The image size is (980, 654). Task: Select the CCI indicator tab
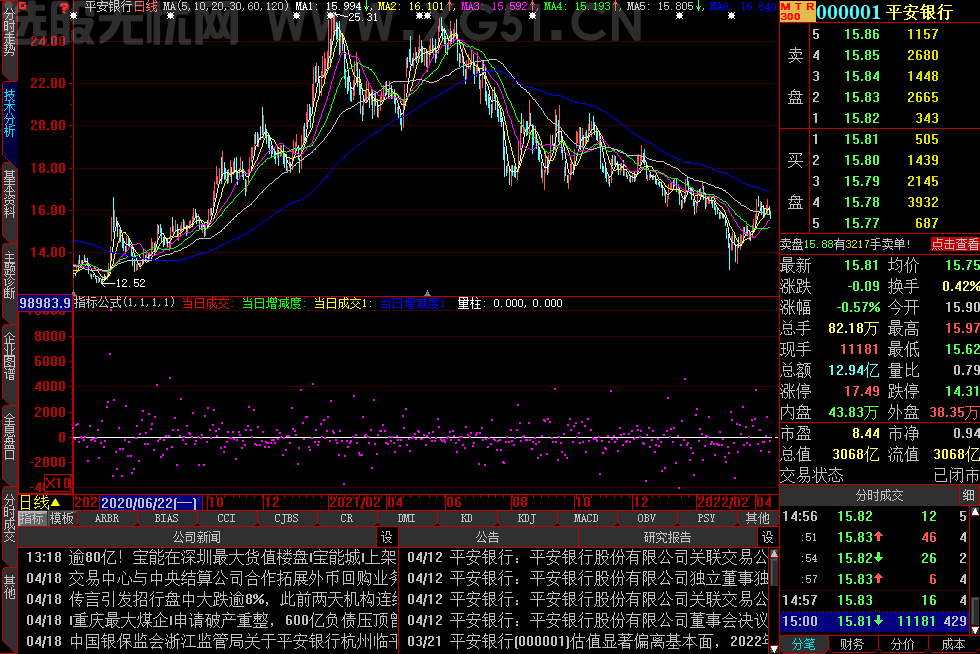226,518
